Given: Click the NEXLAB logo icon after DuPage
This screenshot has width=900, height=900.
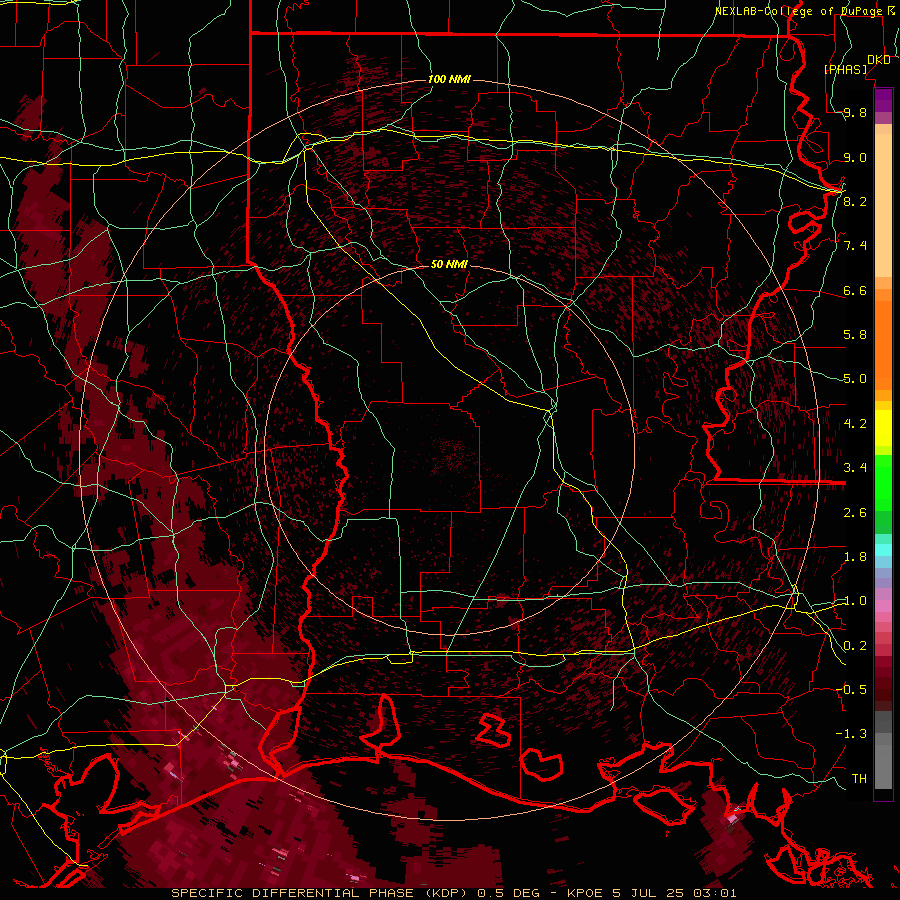Looking at the screenshot, I should pyautogui.click(x=891, y=10).
